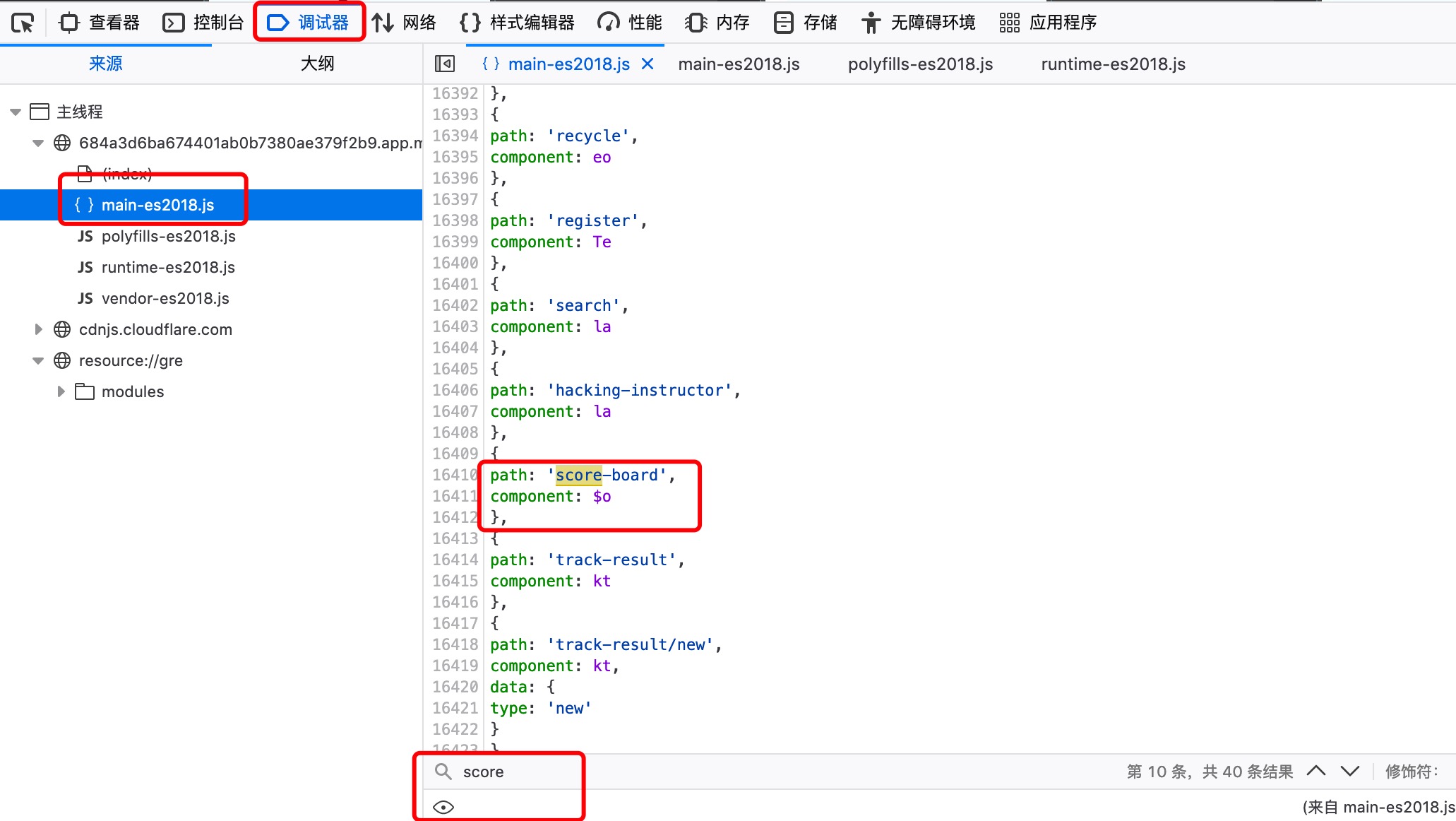Open the 性能 panel

[x=628, y=22]
